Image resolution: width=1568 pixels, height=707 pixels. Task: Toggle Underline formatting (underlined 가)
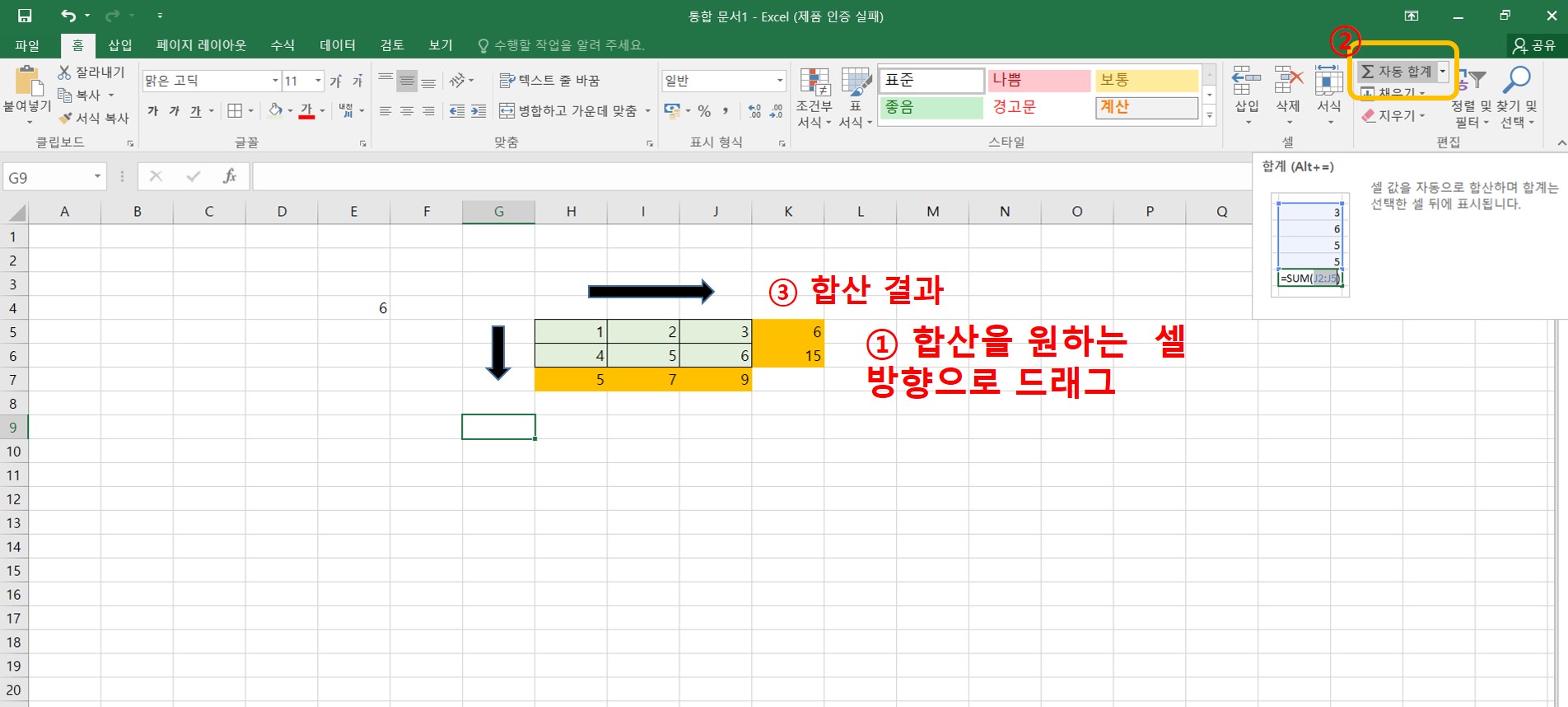pyautogui.click(x=195, y=110)
